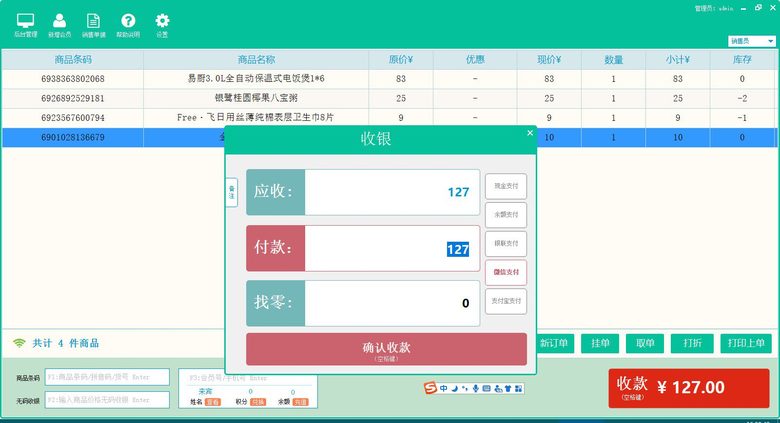Viewport: 780px width, 423px height.
Task: Click barcode cell 6923567600794
Action: 73,118
